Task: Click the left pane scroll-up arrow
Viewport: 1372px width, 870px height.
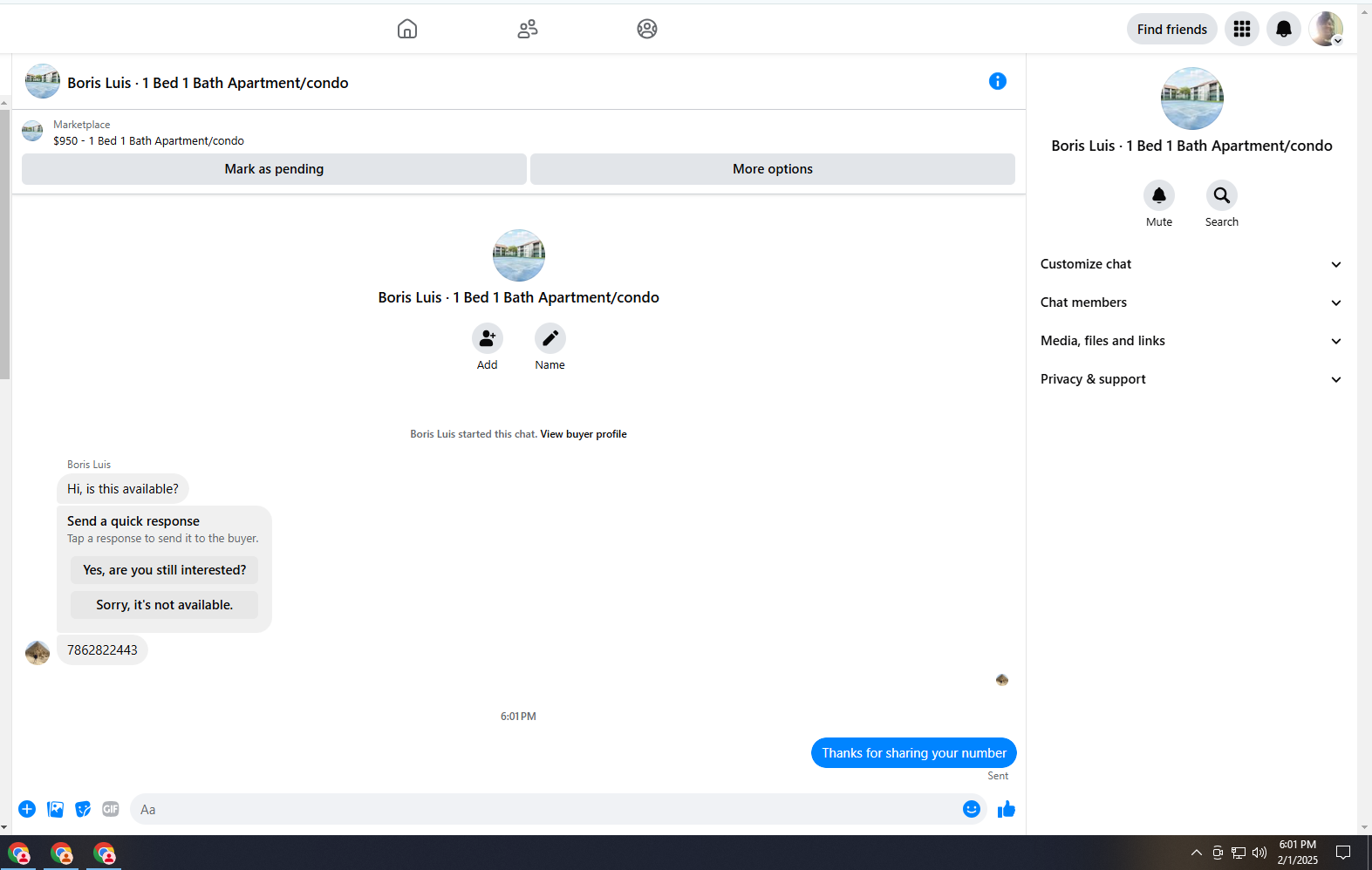Action: [x=4, y=103]
